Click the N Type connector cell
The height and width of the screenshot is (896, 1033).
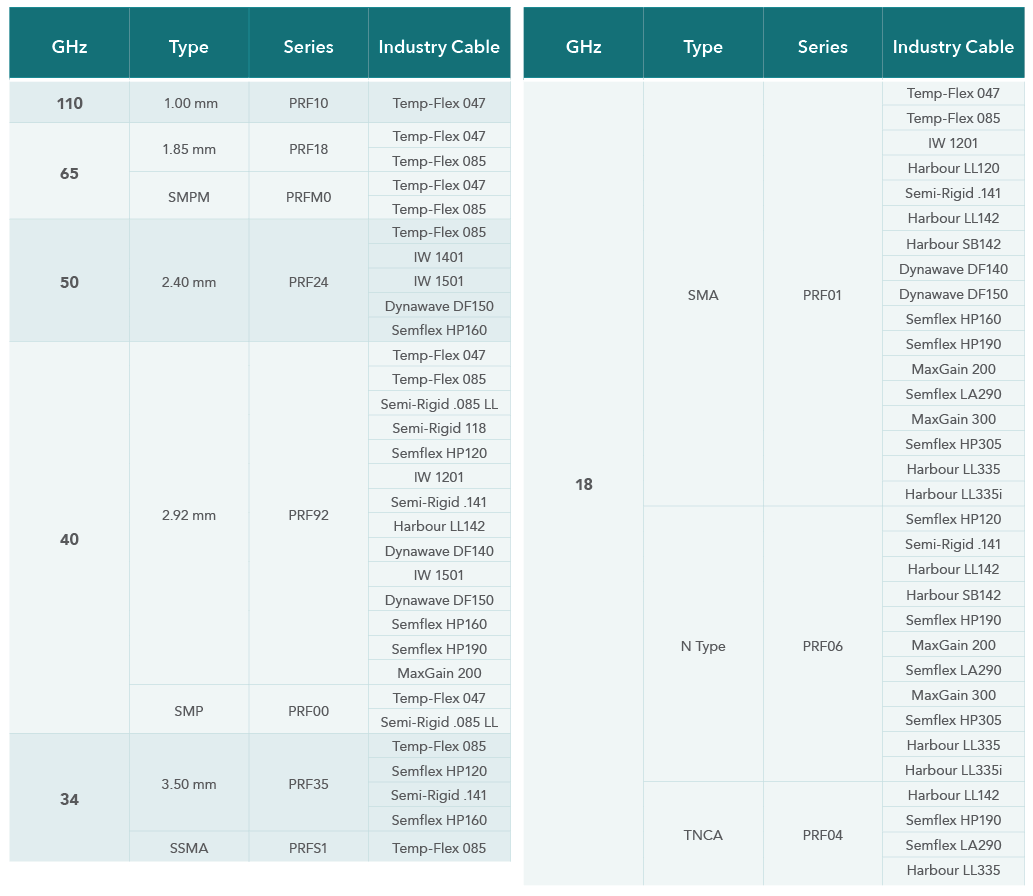(x=703, y=646)
